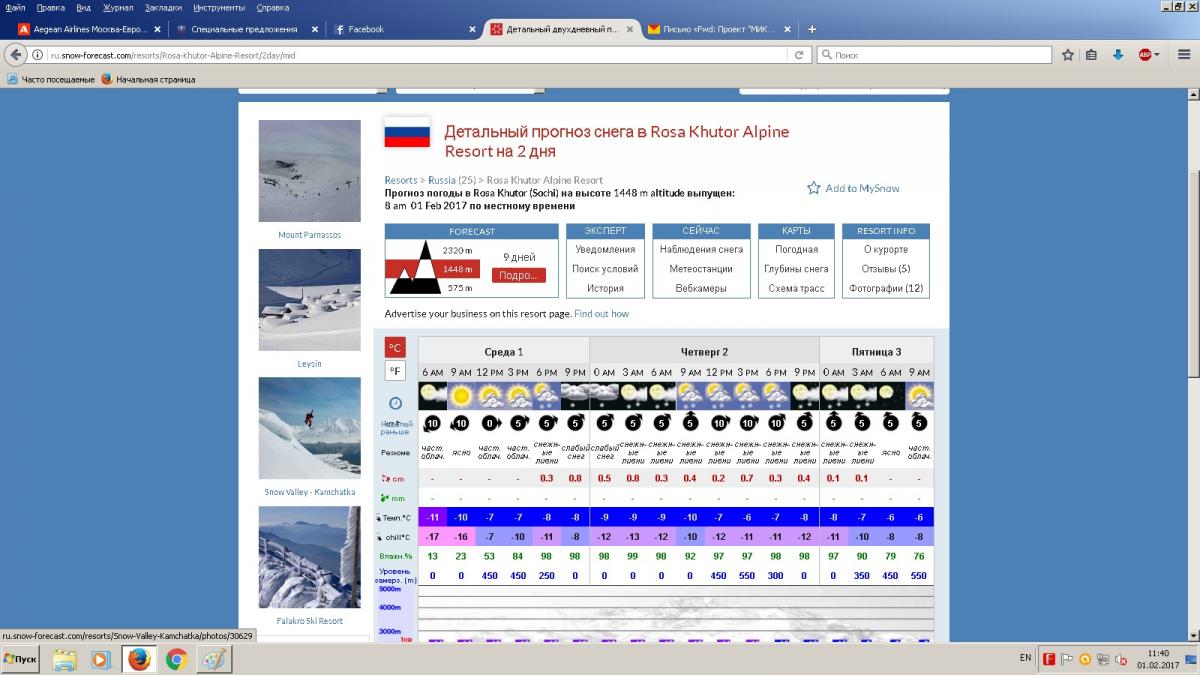Viewport: 1200px width, 675px height.
Task: Open the Windows Пуск start menu
Action: coord(22,660)
